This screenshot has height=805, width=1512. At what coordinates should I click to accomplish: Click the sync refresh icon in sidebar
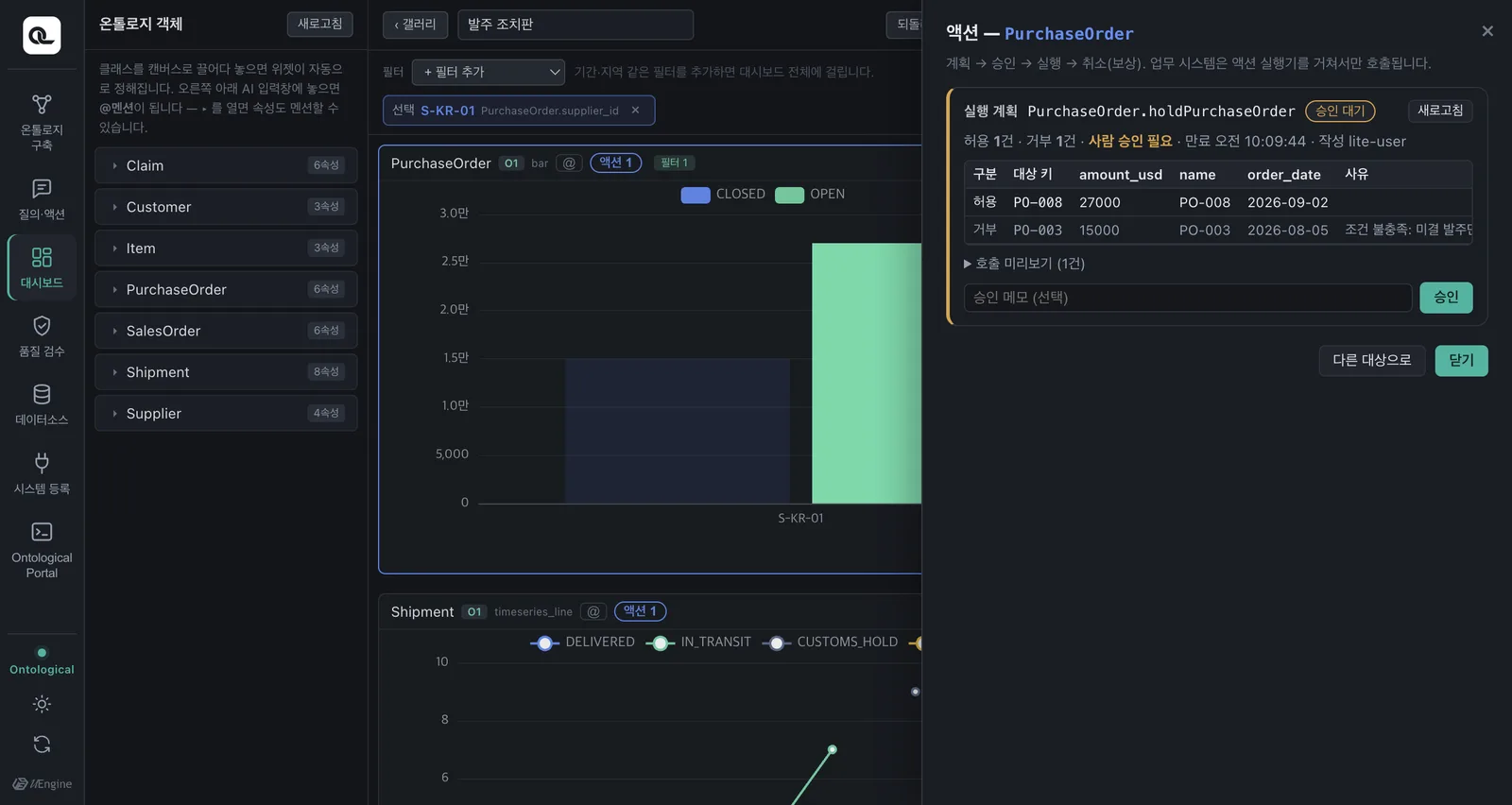tap(42, 745)
